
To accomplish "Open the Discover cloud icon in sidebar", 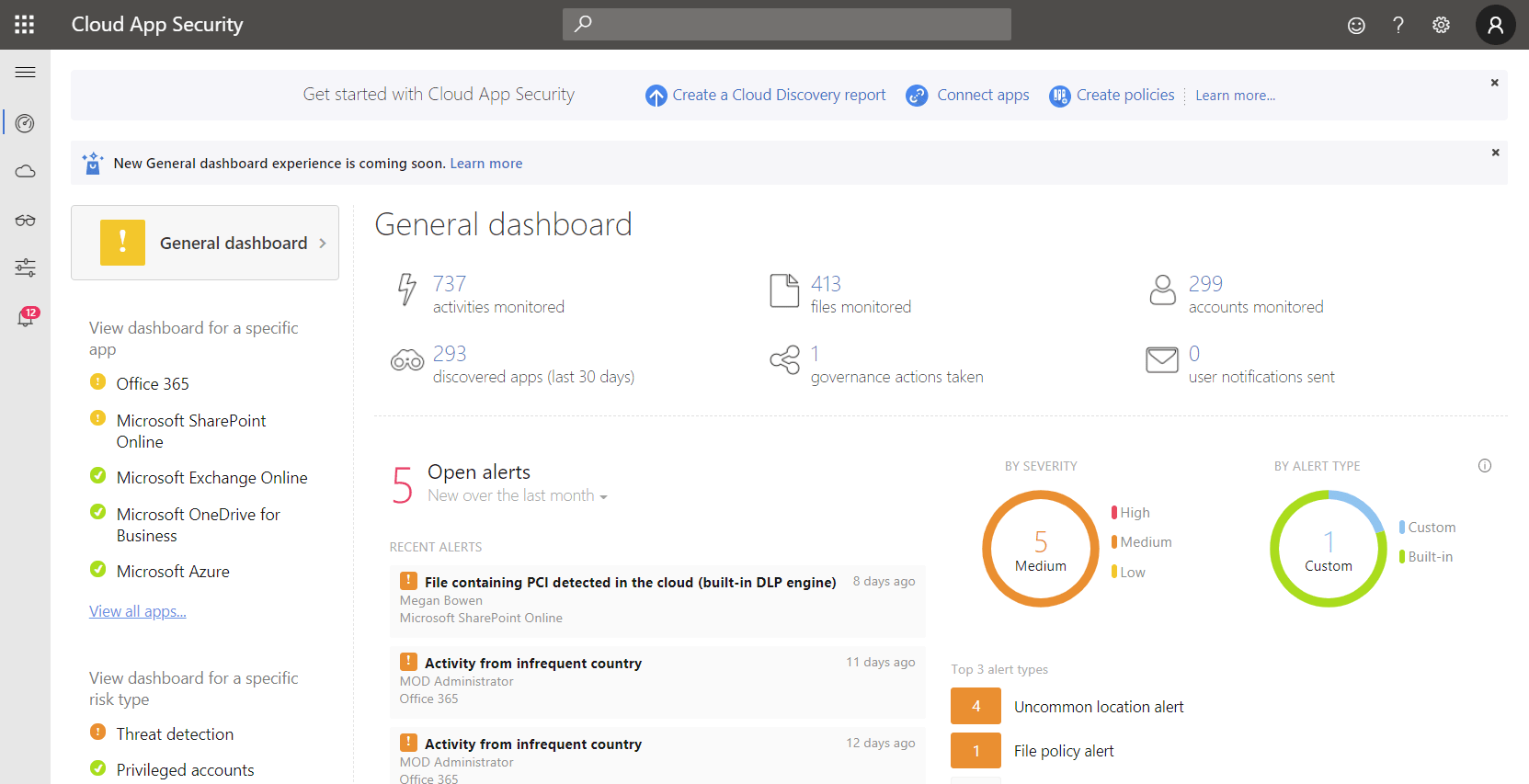I will (x=26, y=172).
